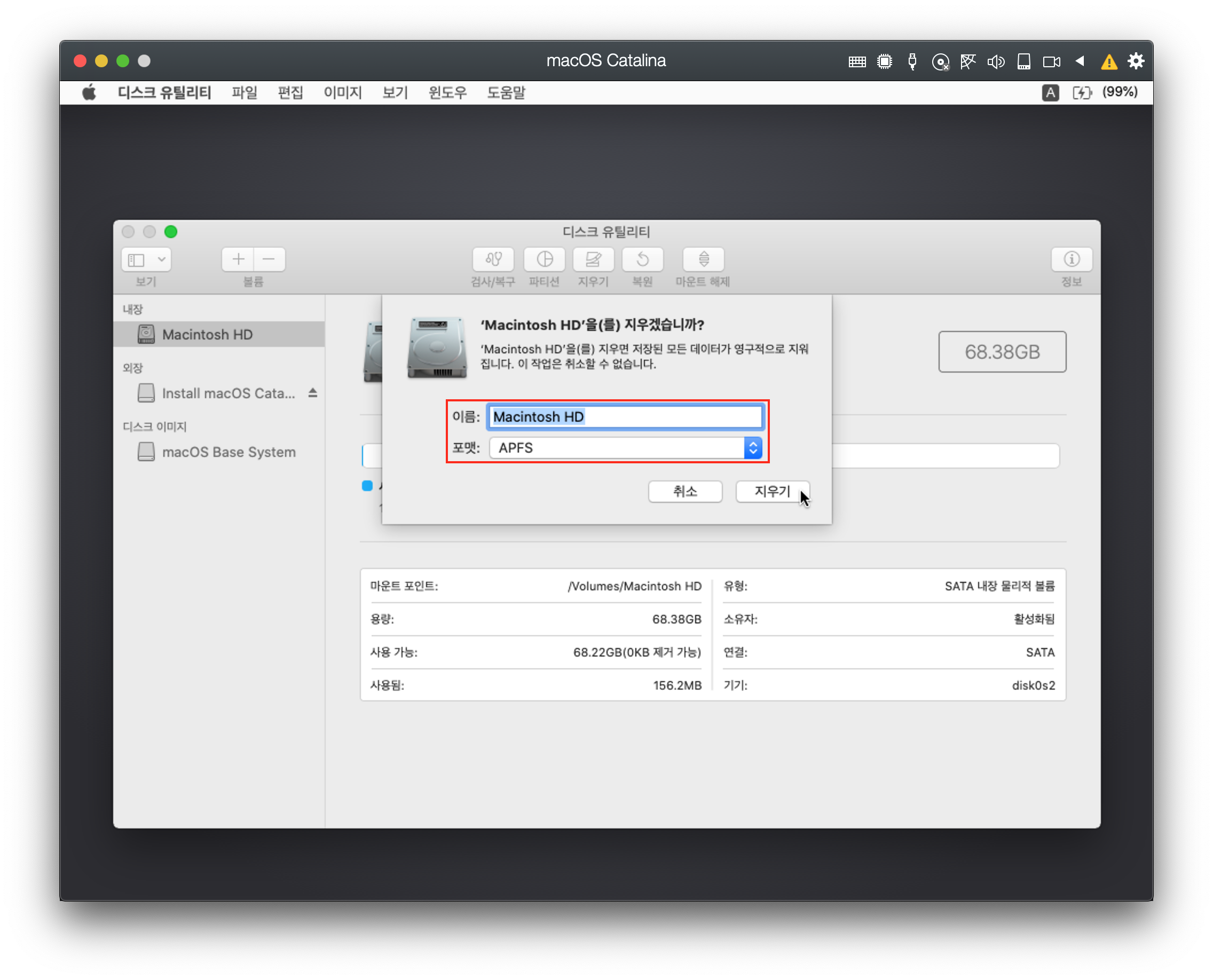Open the 파일 menu
Screen dimensions: 1213x980
pos(244,92)
